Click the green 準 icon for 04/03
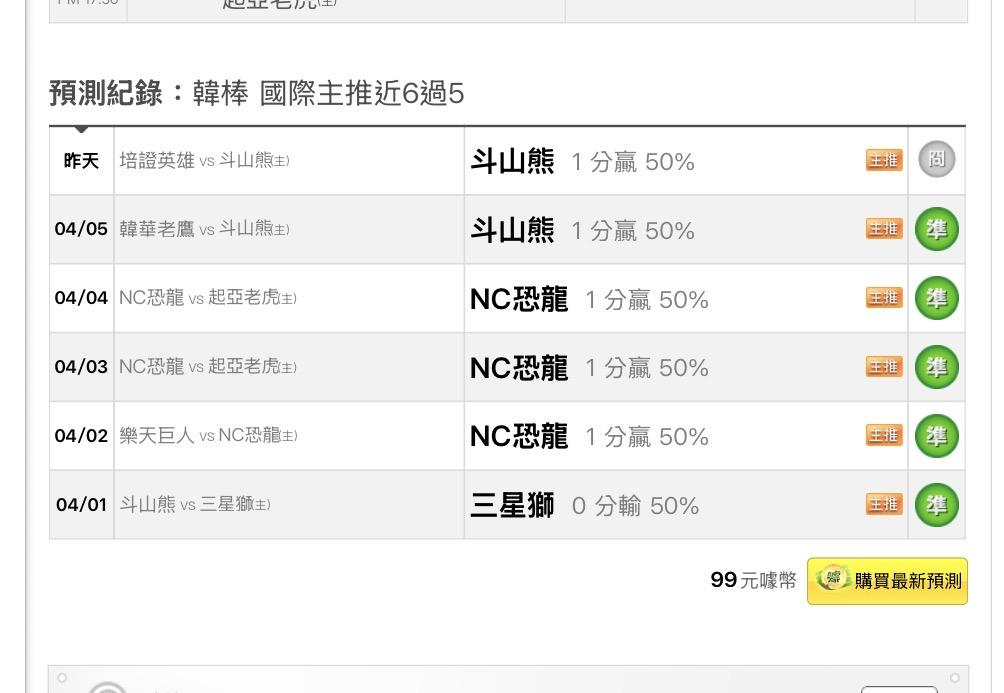Screen dimensions: 1004x693 [937, 367]
